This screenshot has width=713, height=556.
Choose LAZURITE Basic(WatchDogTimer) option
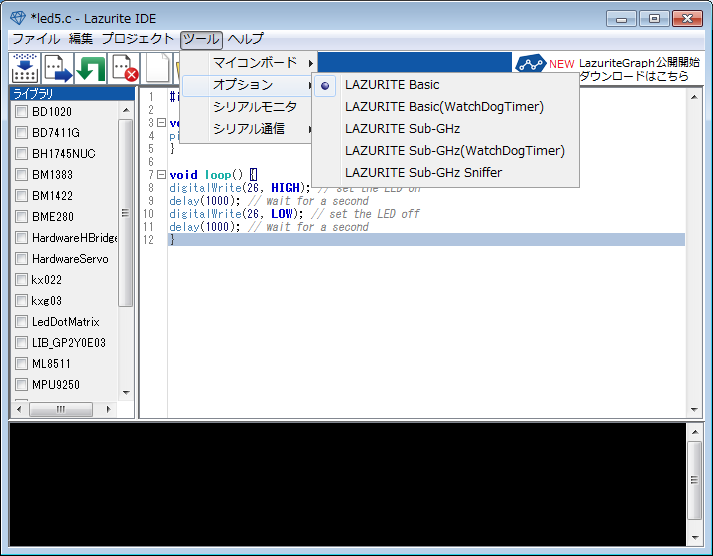445,107
